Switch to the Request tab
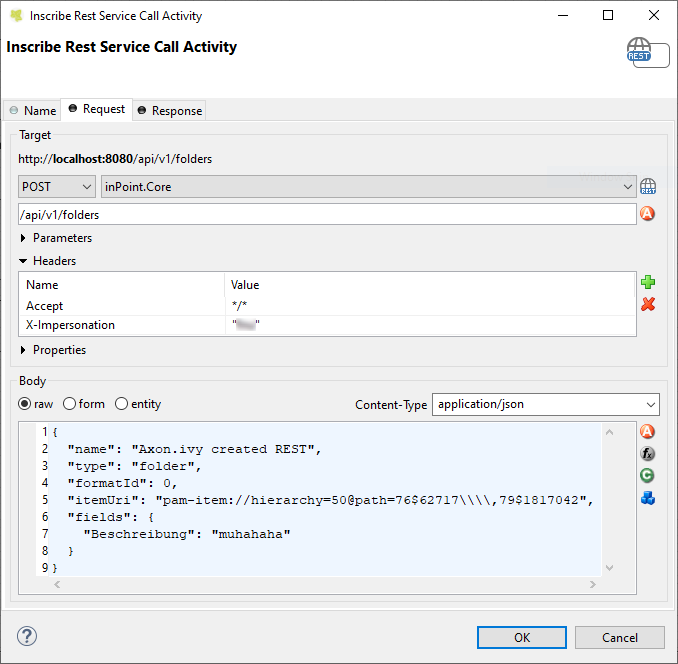The width and height of the screenshot is (678, 664). point(97,109)
